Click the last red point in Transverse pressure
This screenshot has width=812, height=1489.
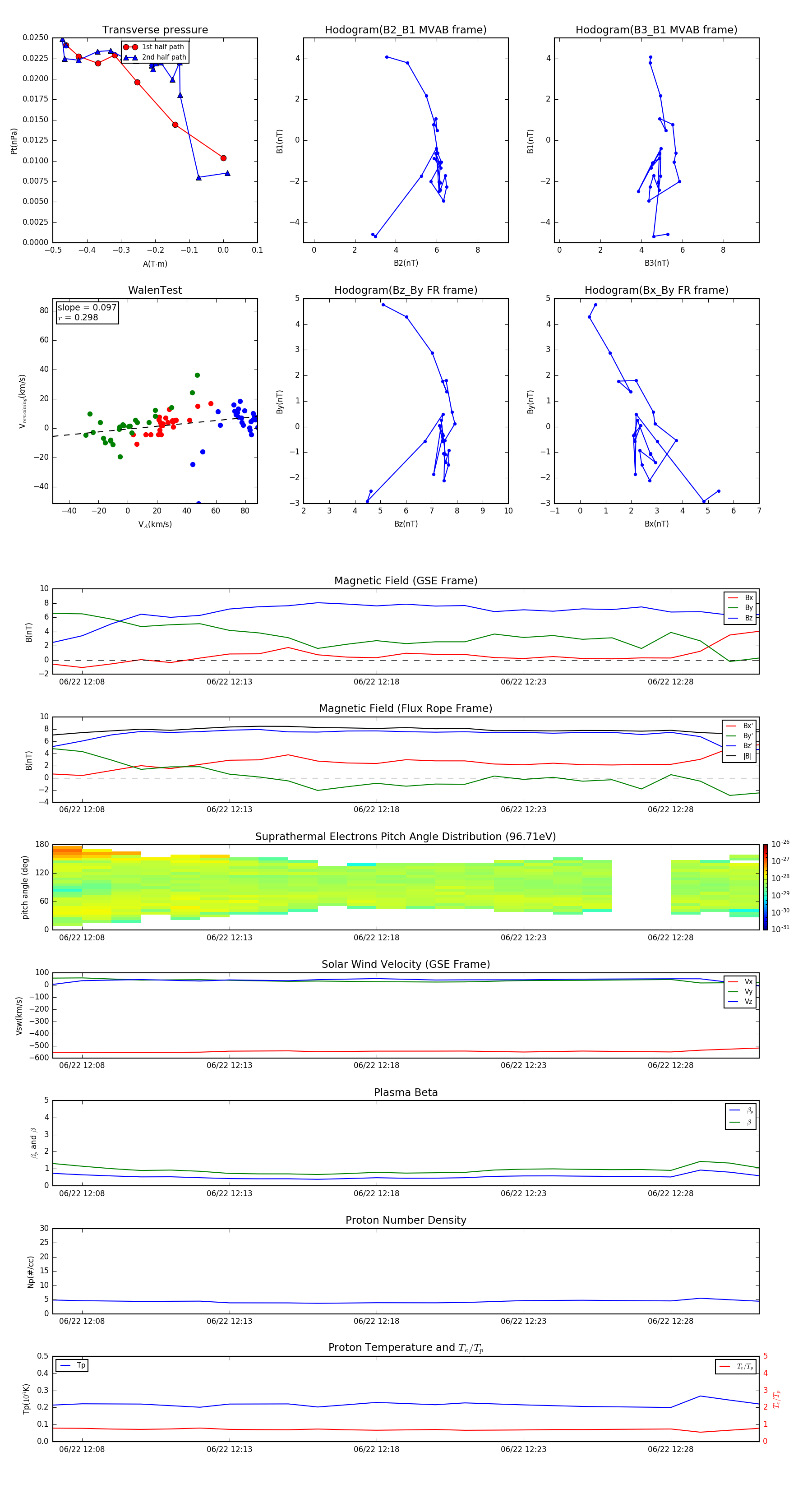[223, 158]
